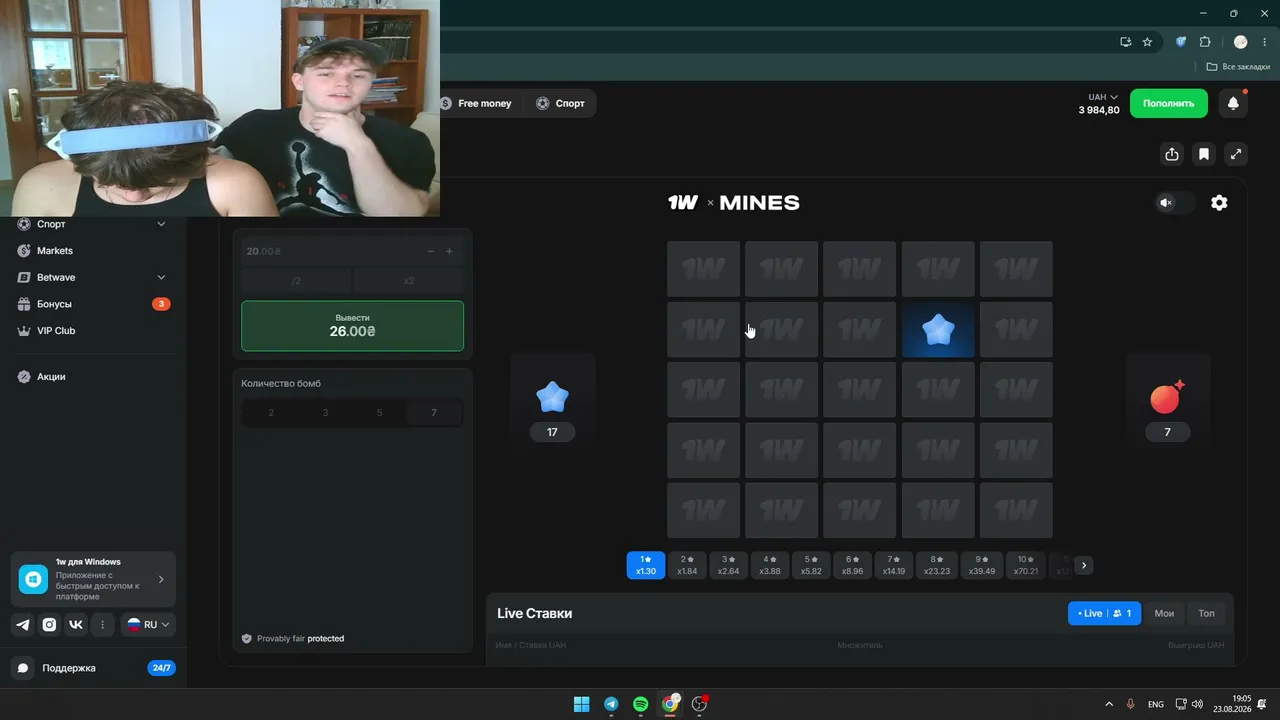Select 5 bombs option
The width and height of the screenshot is (1280, 720).
[x=379, y=412]
